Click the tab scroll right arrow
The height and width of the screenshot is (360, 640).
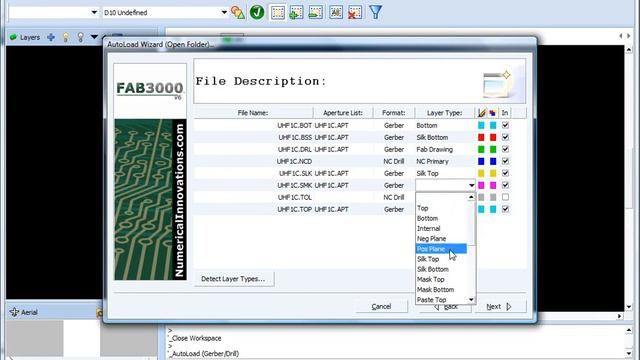pyautogui.click(x=629, y=36)
